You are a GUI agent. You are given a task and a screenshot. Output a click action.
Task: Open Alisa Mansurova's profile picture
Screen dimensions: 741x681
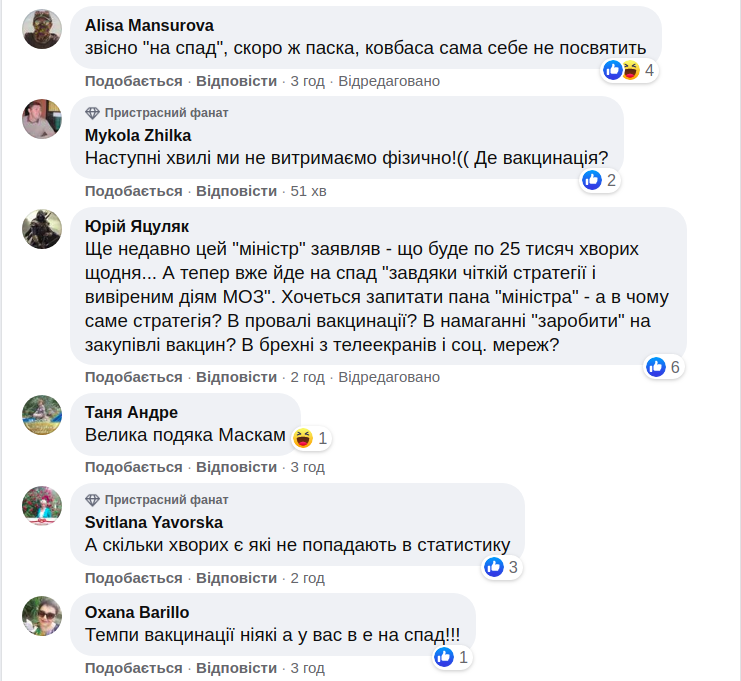(42, 28)
